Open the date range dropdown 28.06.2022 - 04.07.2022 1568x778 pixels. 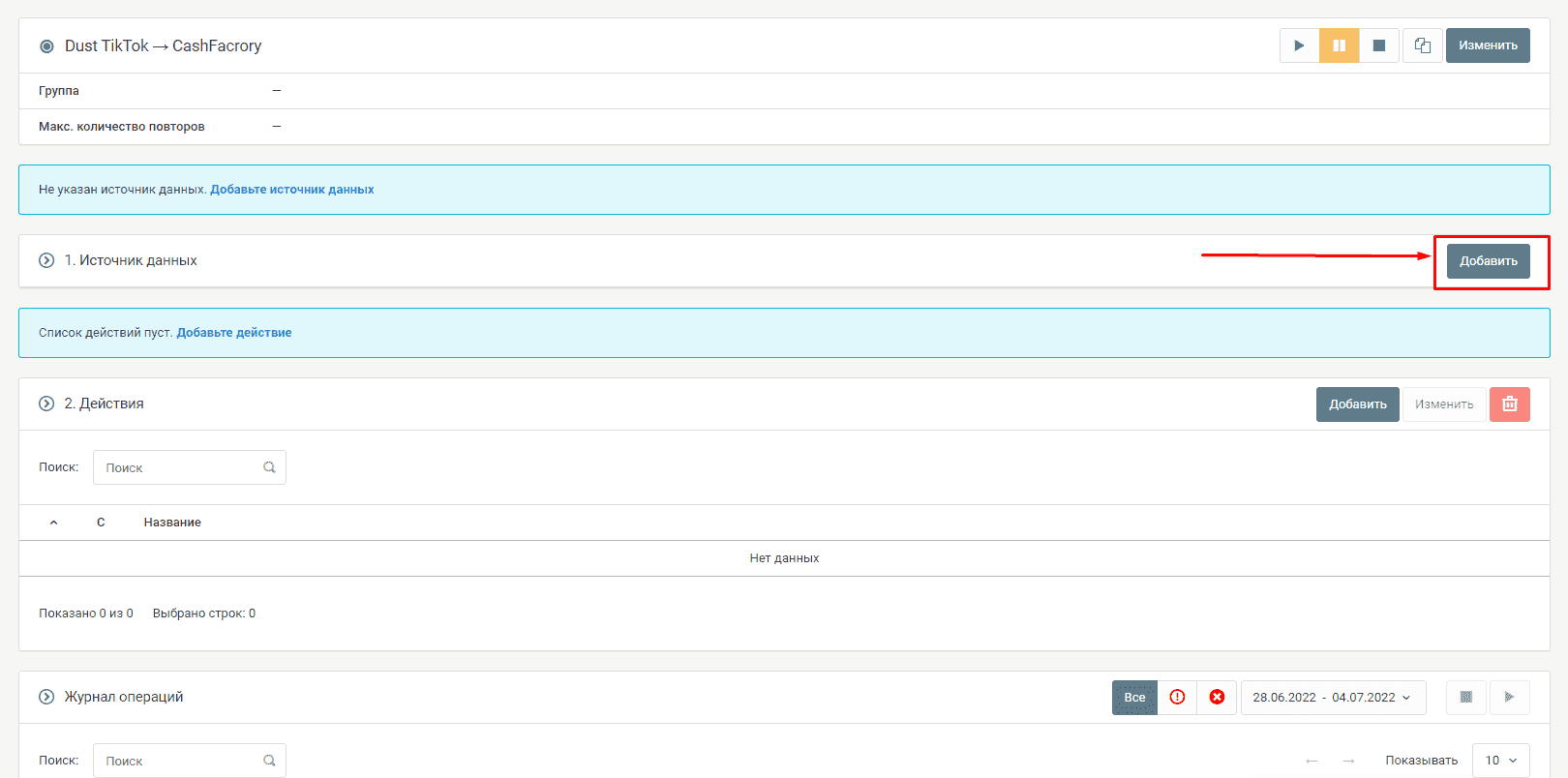[1332, 697]
